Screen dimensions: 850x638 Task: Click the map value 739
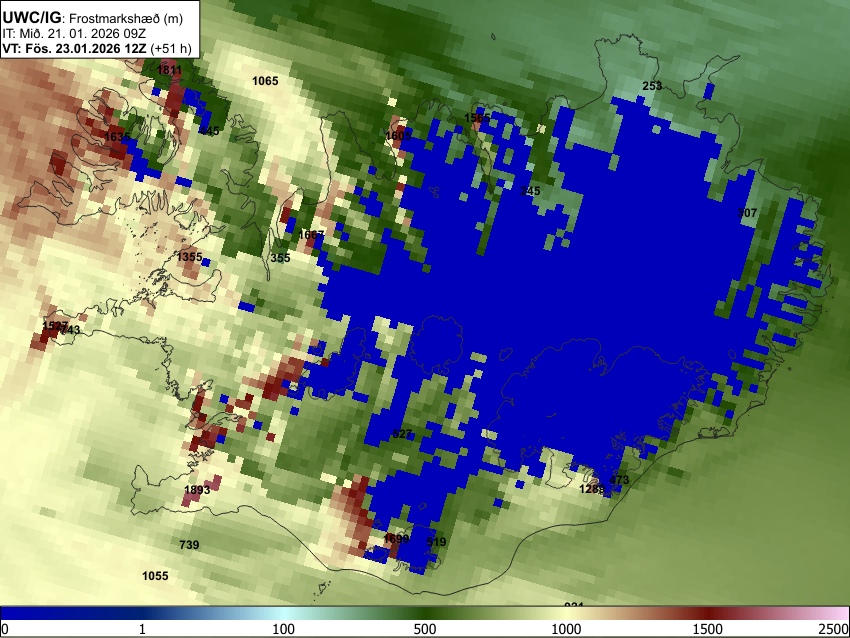pos(189,545)
